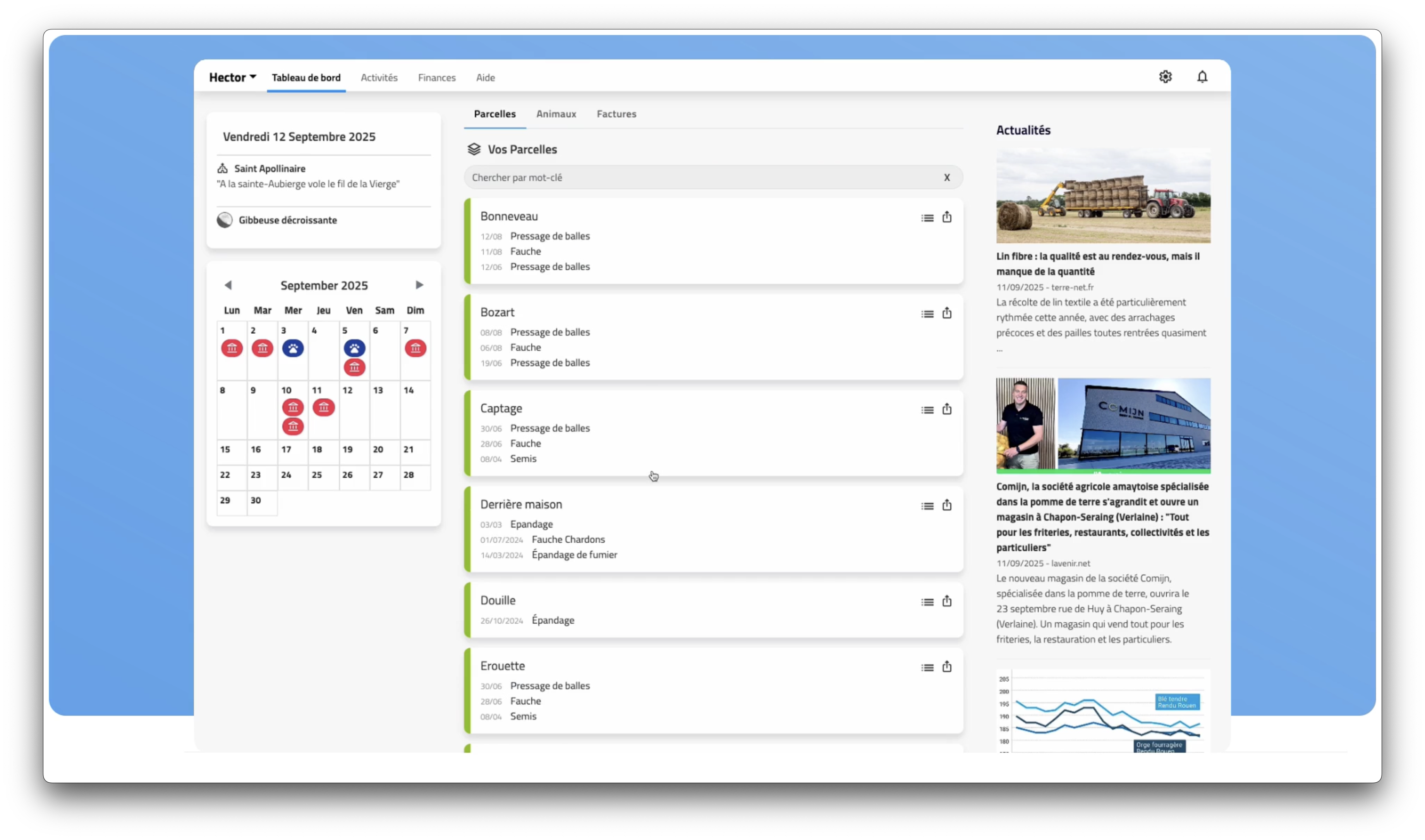
Task: Share the Bozart parcel
Action: [x=947, y=313]
